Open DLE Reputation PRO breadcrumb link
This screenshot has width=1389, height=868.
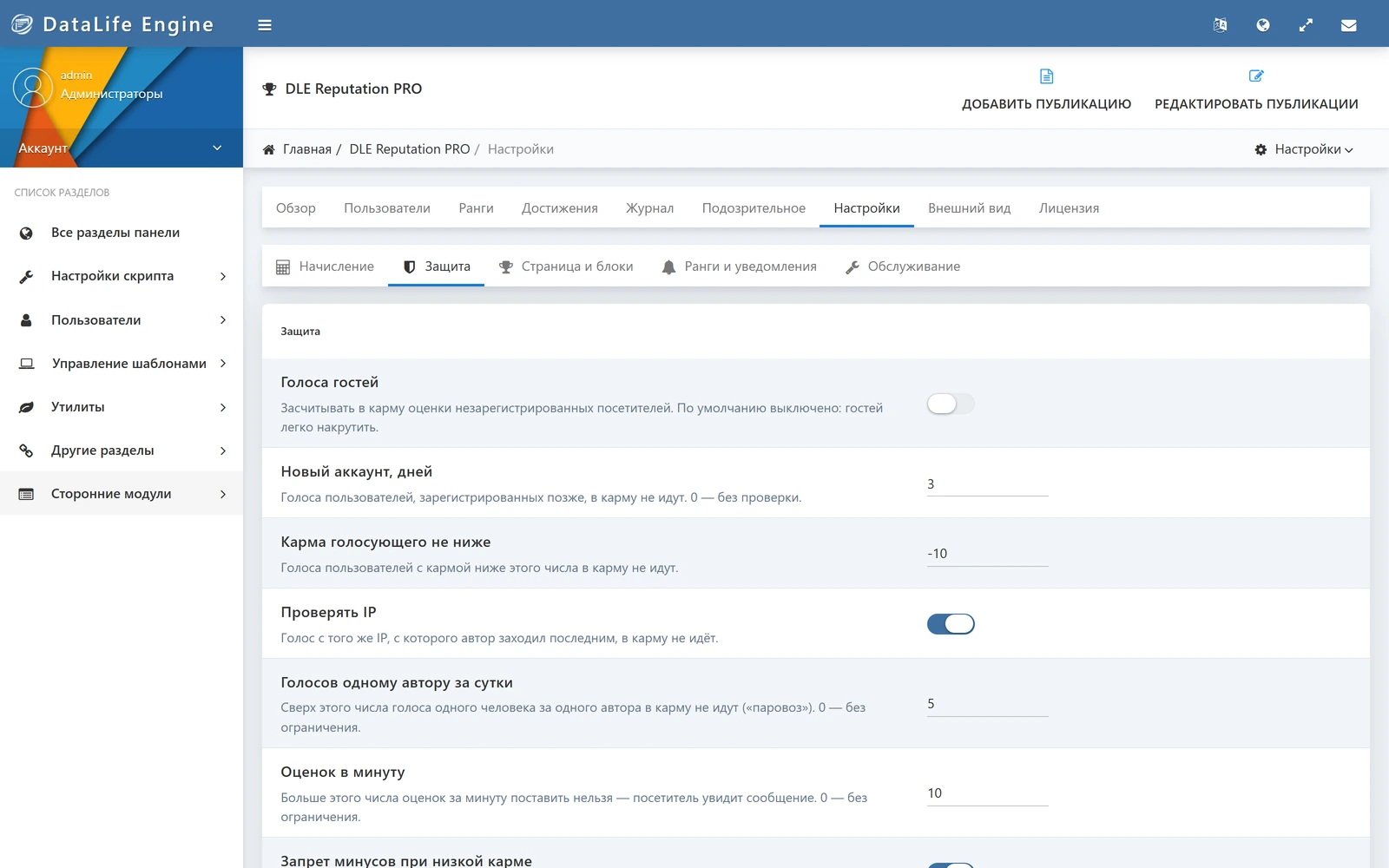(x=410, y=149)
